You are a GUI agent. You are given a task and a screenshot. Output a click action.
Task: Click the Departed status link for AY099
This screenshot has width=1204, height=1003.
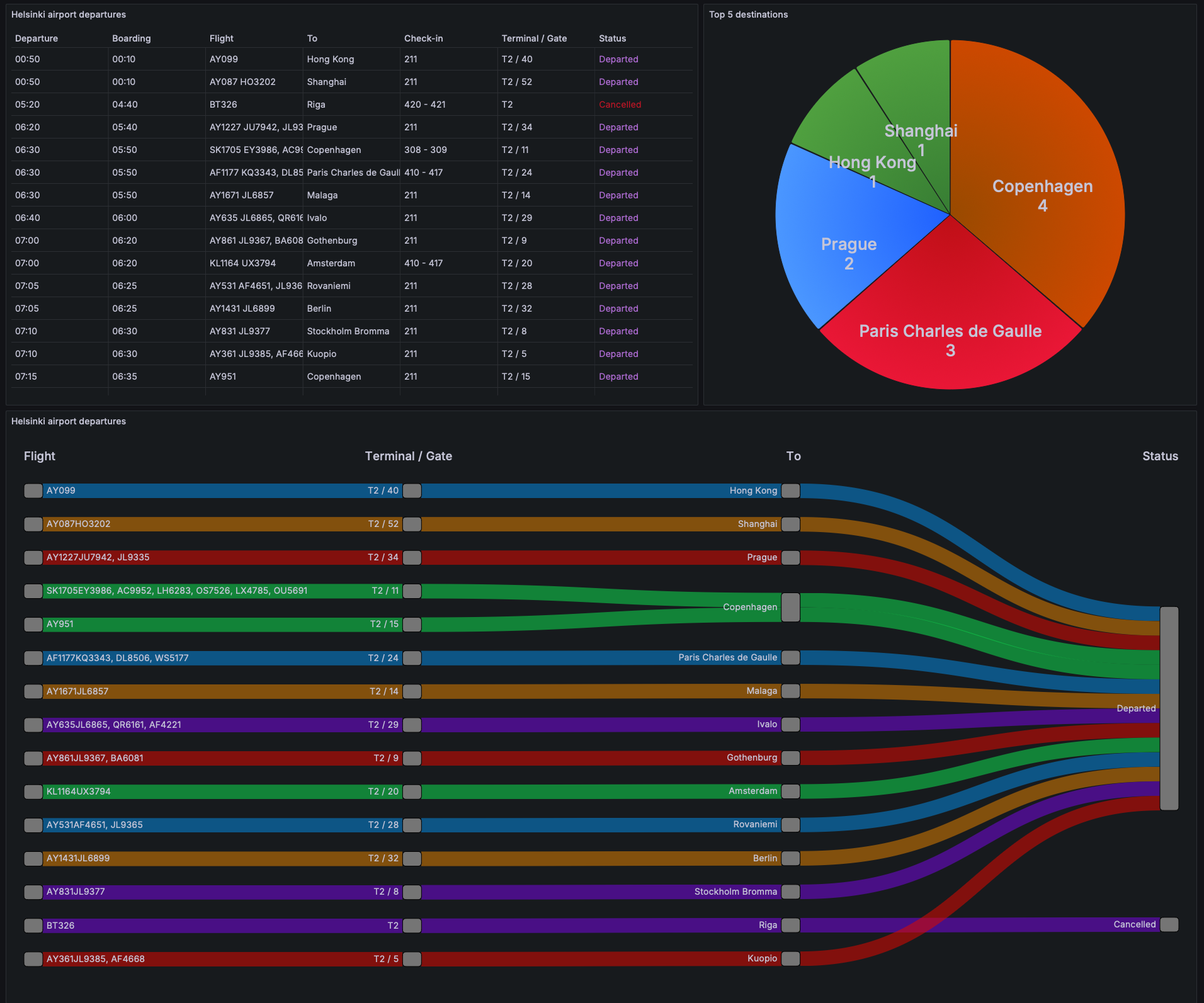point(618,59)
